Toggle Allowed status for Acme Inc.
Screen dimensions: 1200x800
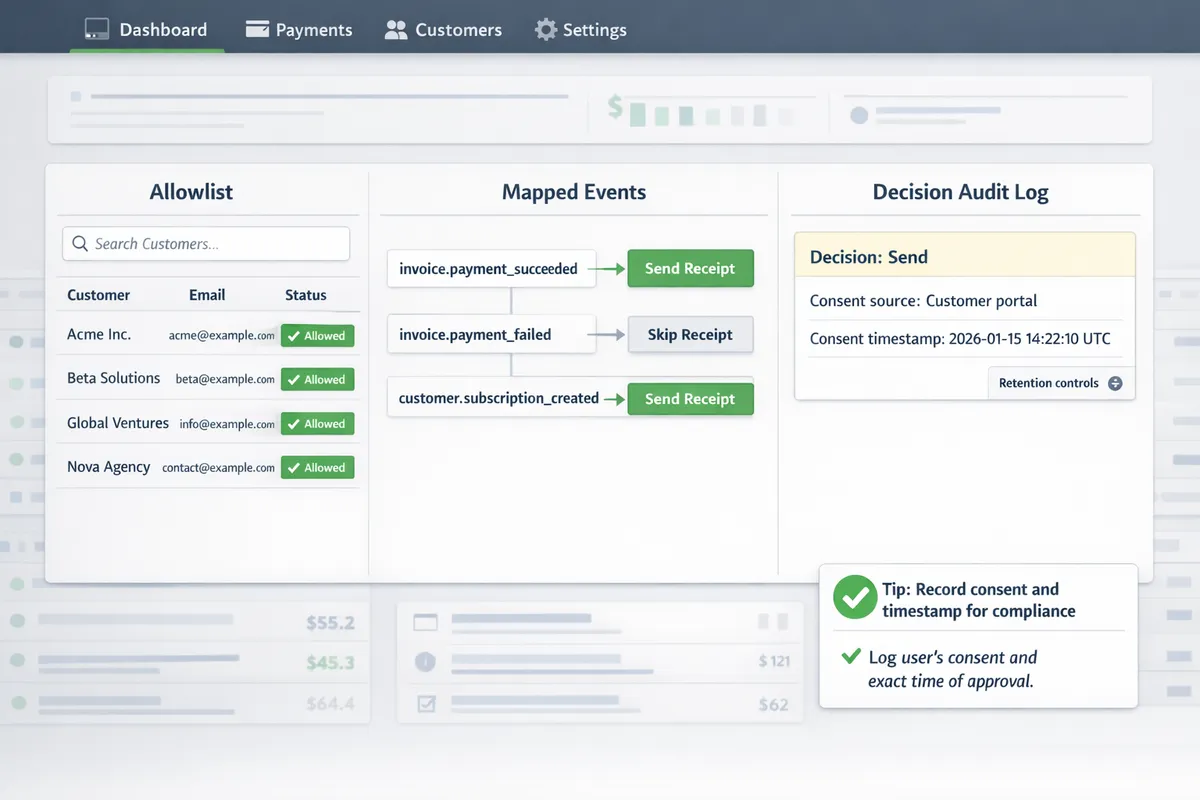point(317,336)
